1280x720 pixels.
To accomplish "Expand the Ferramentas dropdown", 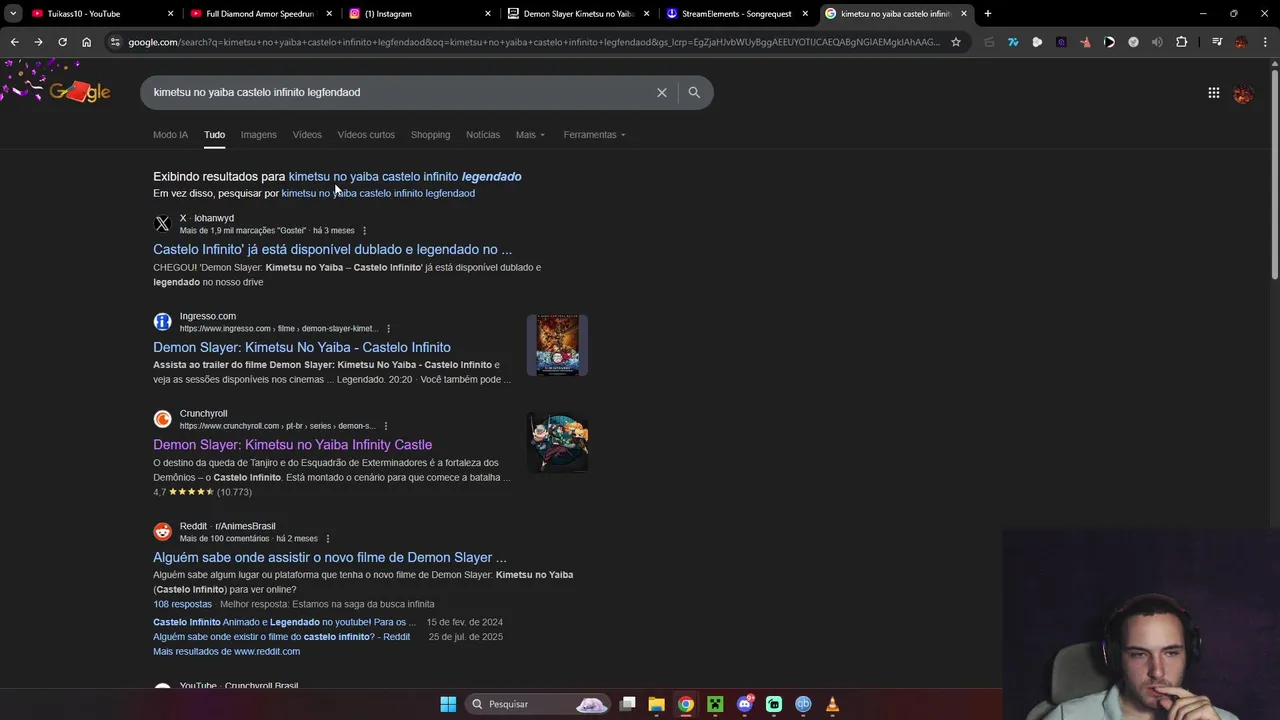I will point(594,135).
